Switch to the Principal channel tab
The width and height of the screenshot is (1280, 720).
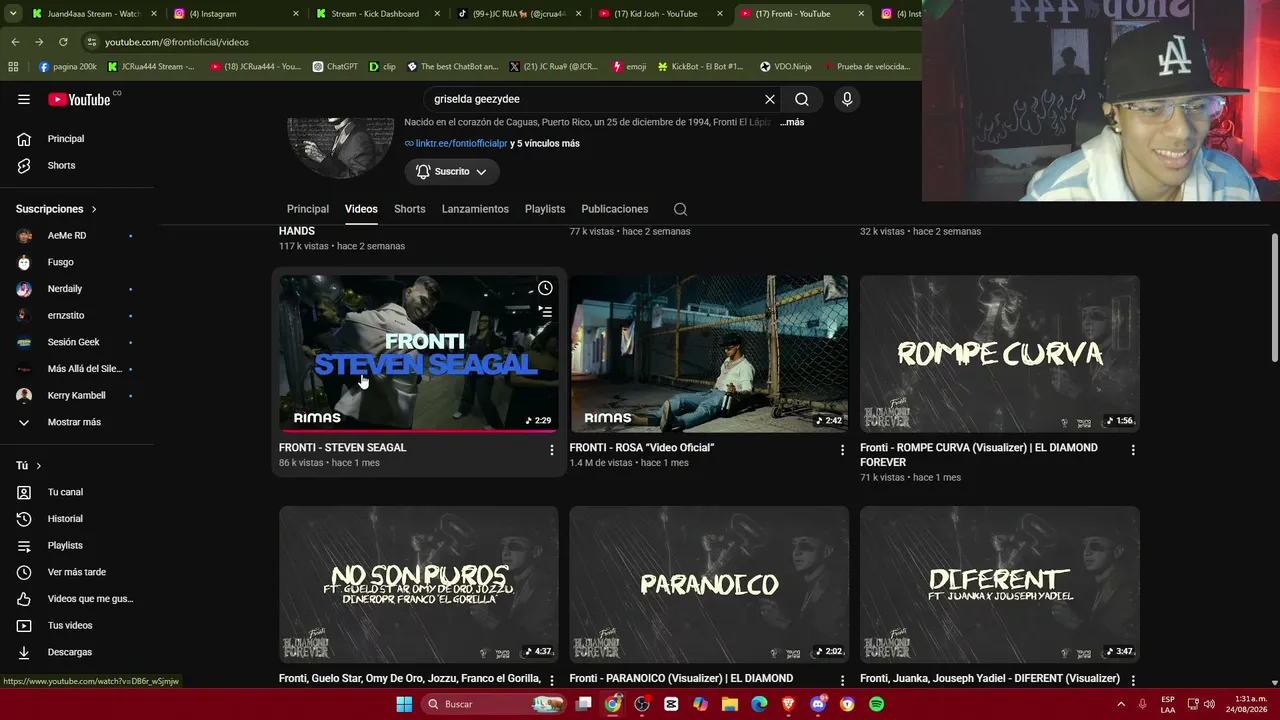coord(308,209)
